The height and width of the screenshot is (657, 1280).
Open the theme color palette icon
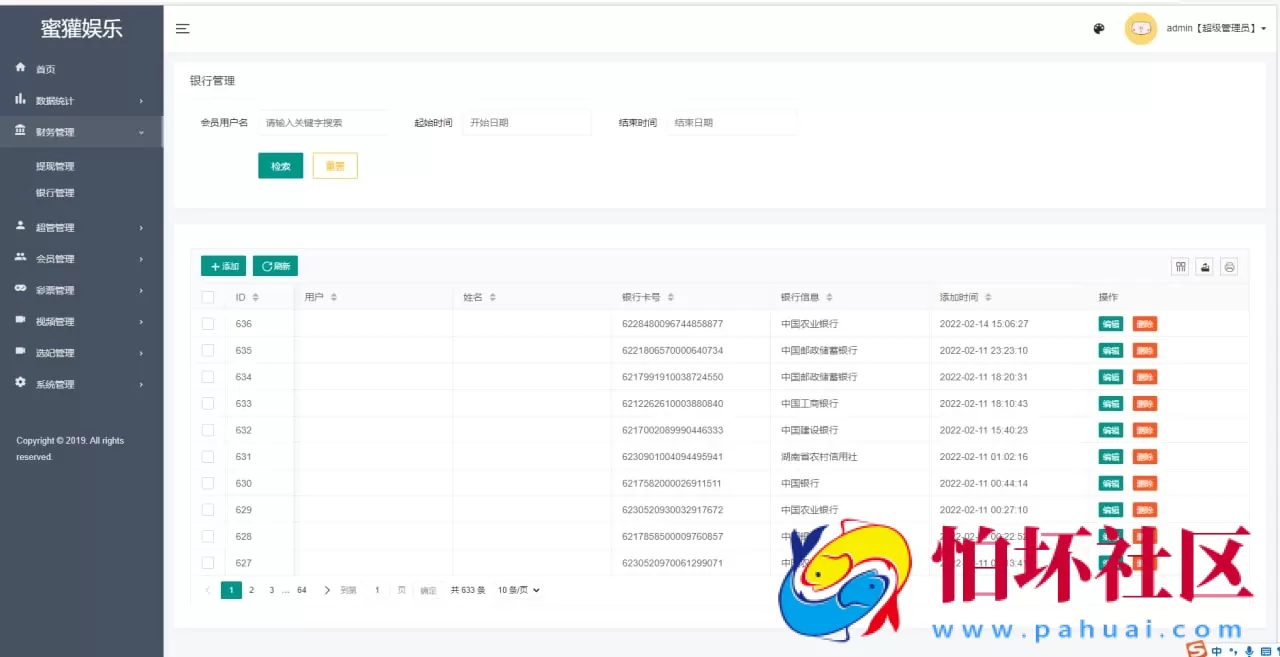pyautogui.click(x=1098, y=29)
